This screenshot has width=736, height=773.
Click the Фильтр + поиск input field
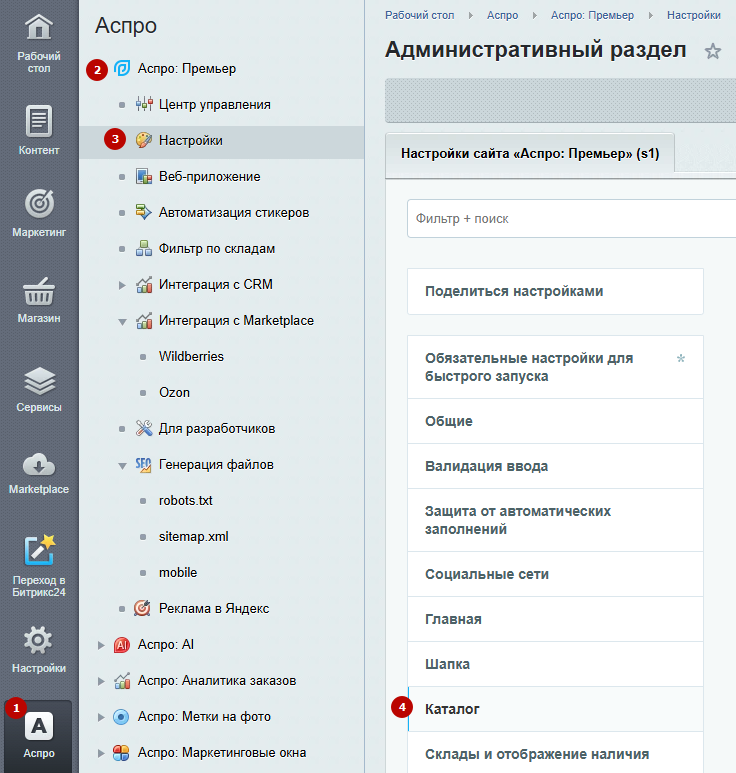(x=571, y=218)
